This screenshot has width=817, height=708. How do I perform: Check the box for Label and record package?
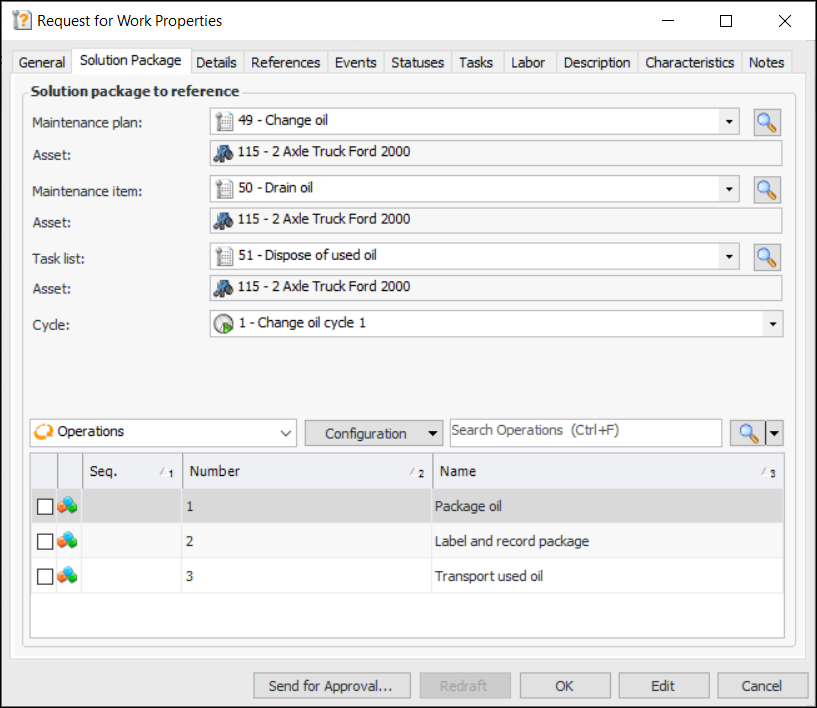(x=45, y=541)
